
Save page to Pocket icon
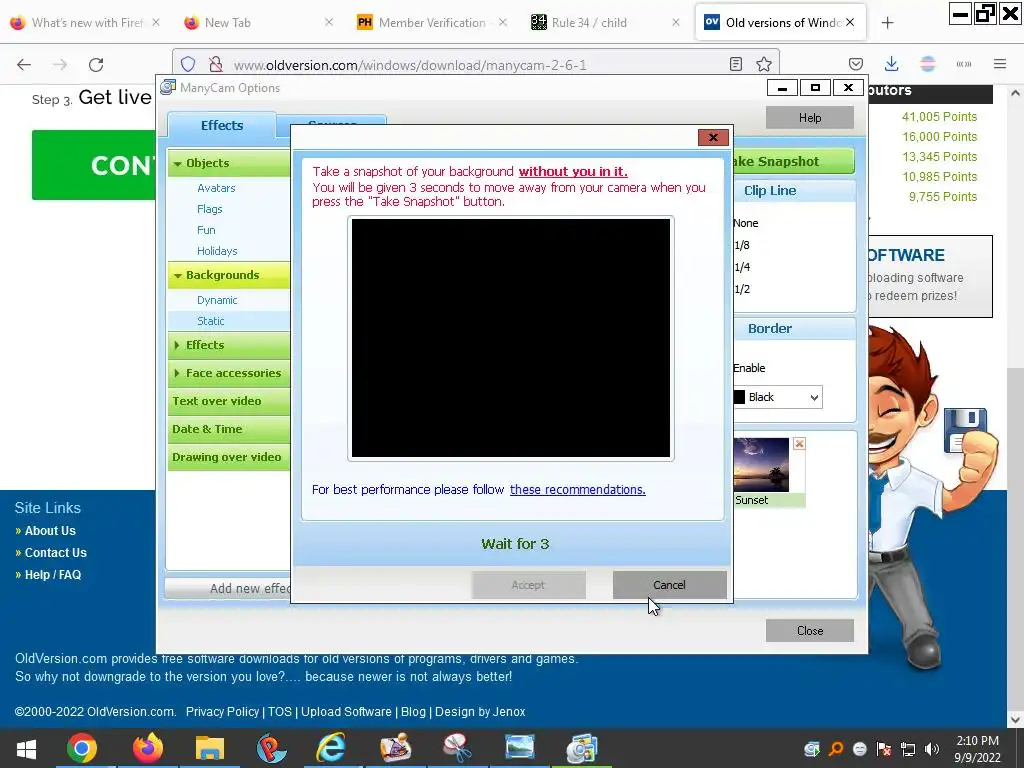pyautogui.click(x=856, y=64)
